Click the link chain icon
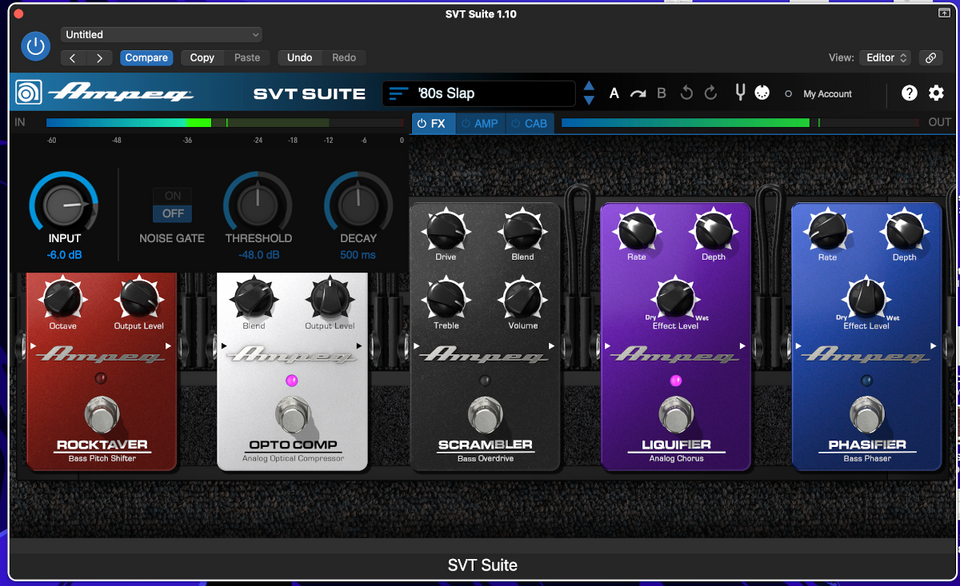The image size is (960, 586). tap(931, 58)
